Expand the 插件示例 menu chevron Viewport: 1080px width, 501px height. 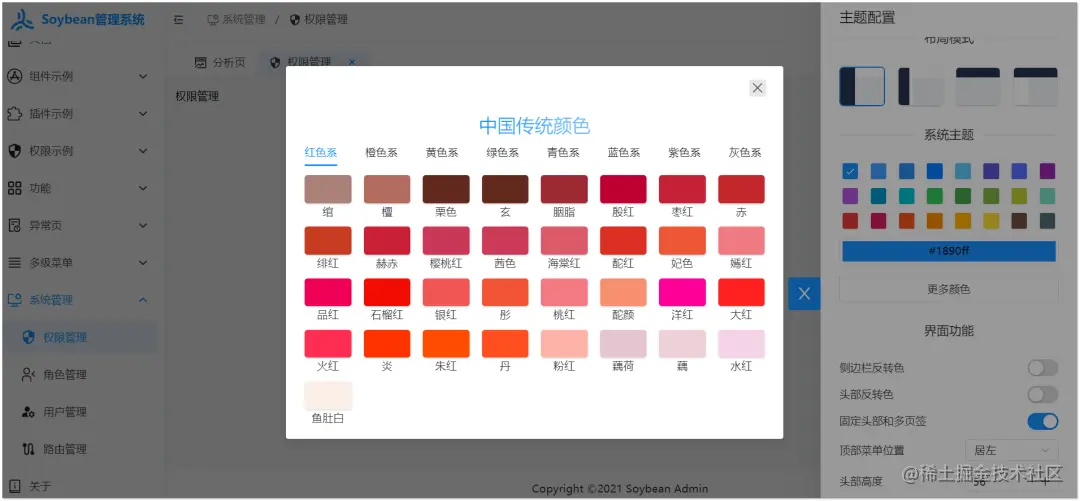pos(143,114)
